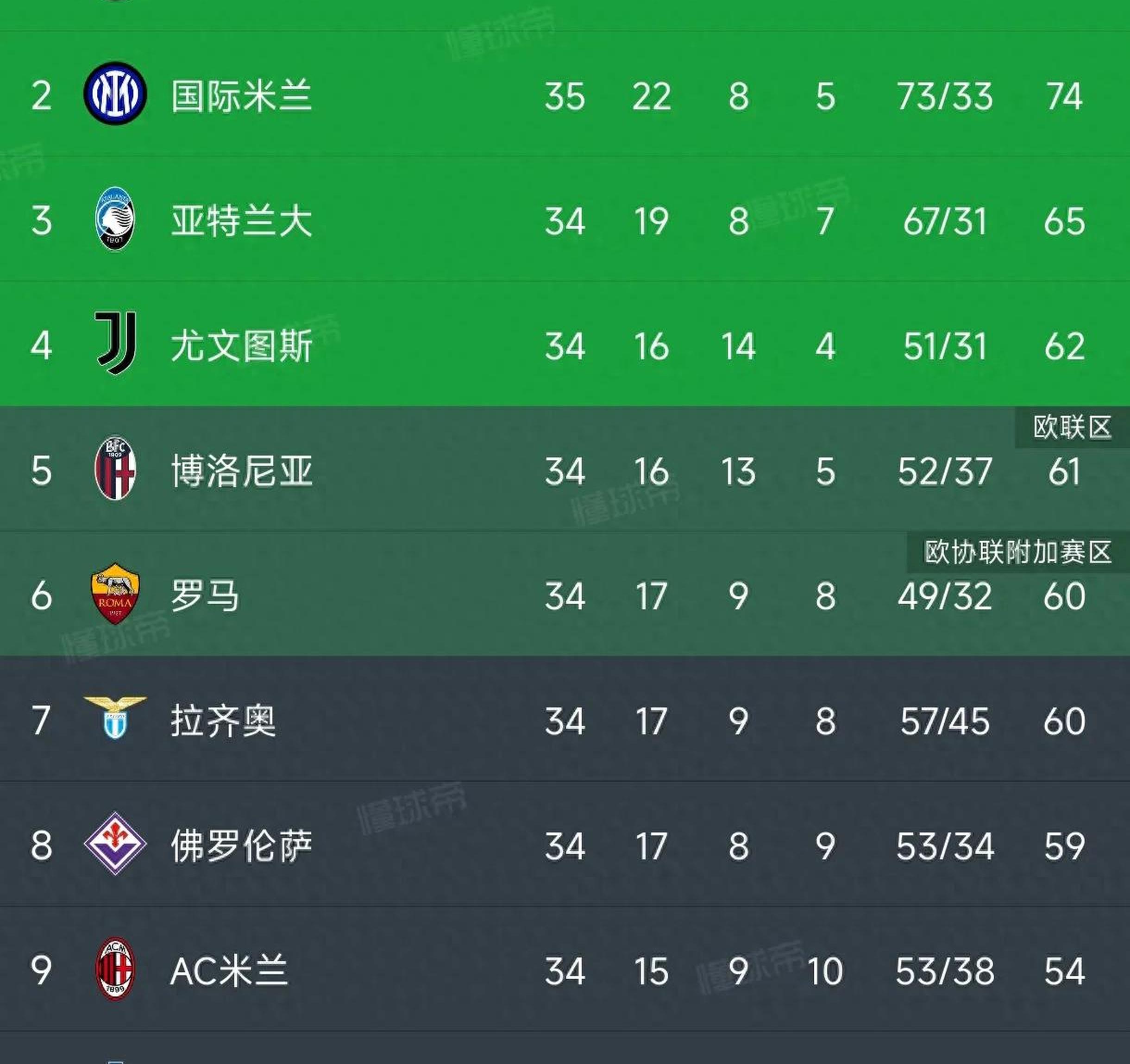Select Juventus's 62 points value
Viewport: 1130px width, 1064px height.
[1064, 345]
